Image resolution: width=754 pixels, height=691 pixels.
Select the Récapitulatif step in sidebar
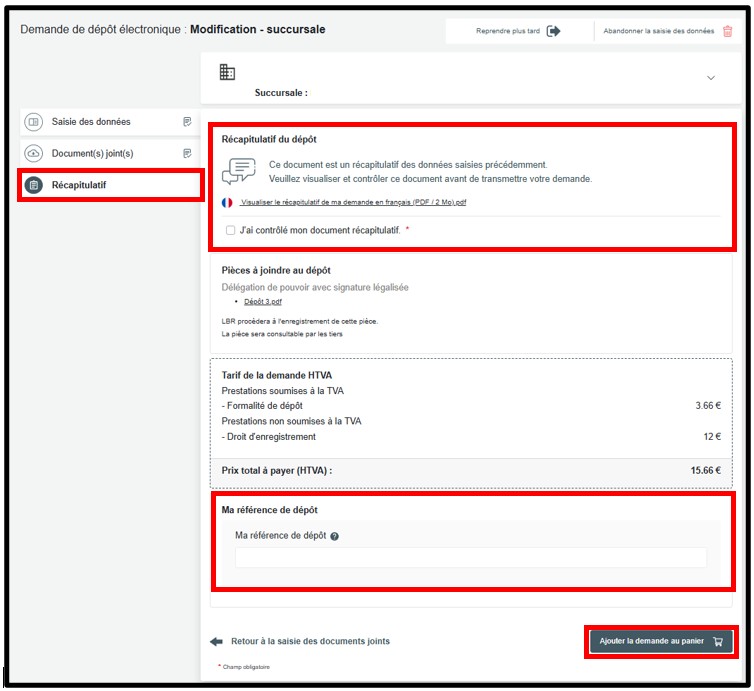pos(80,185)
